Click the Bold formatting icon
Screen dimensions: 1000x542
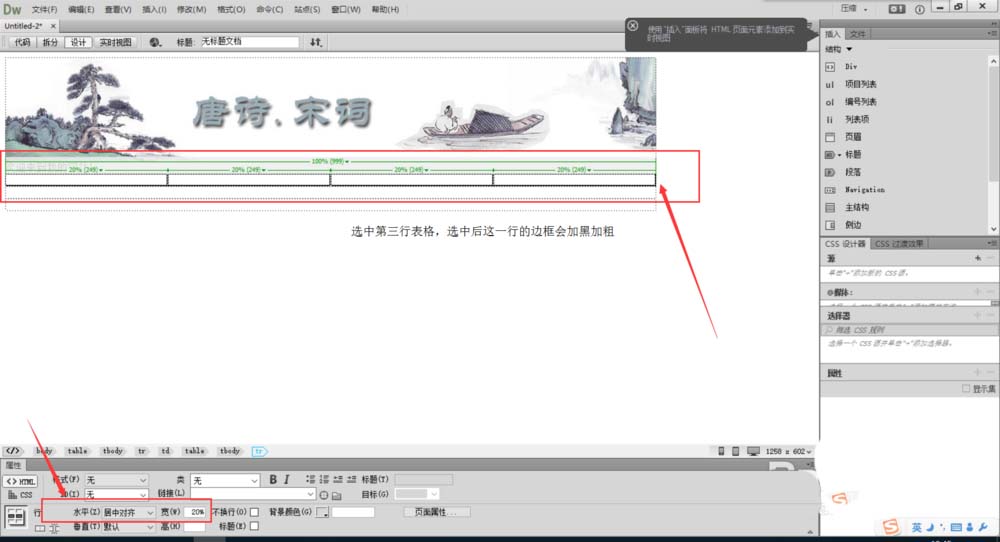(273, 481)
